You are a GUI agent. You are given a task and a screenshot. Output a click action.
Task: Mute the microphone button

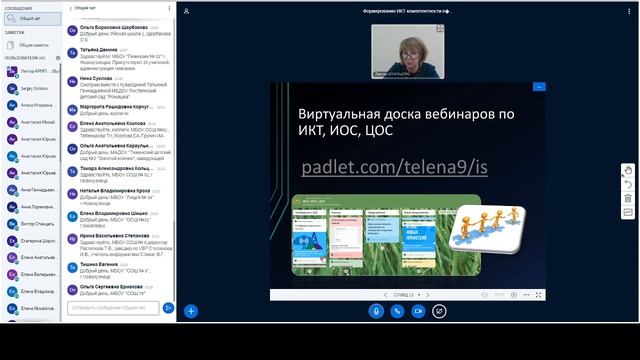(x=376, y=311)
